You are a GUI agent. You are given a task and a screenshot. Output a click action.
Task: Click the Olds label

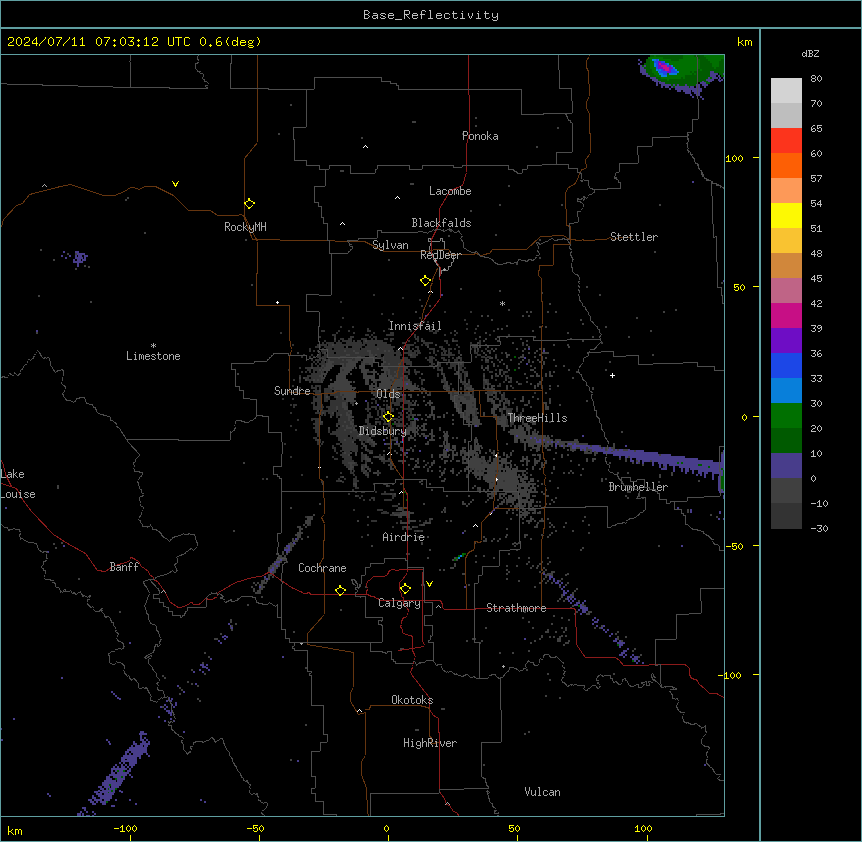click(x=388, y=394)
